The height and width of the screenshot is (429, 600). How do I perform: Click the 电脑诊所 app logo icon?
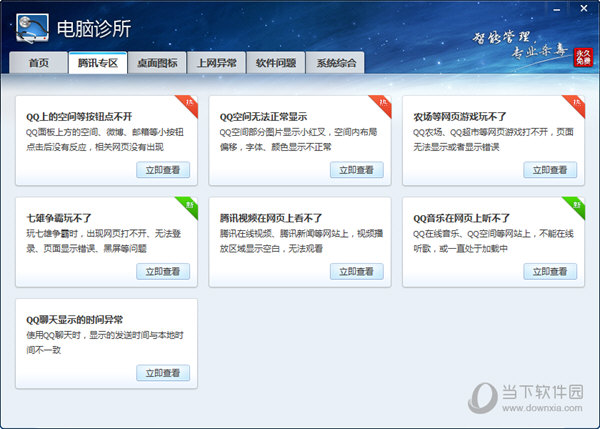(x=33, y=28)
